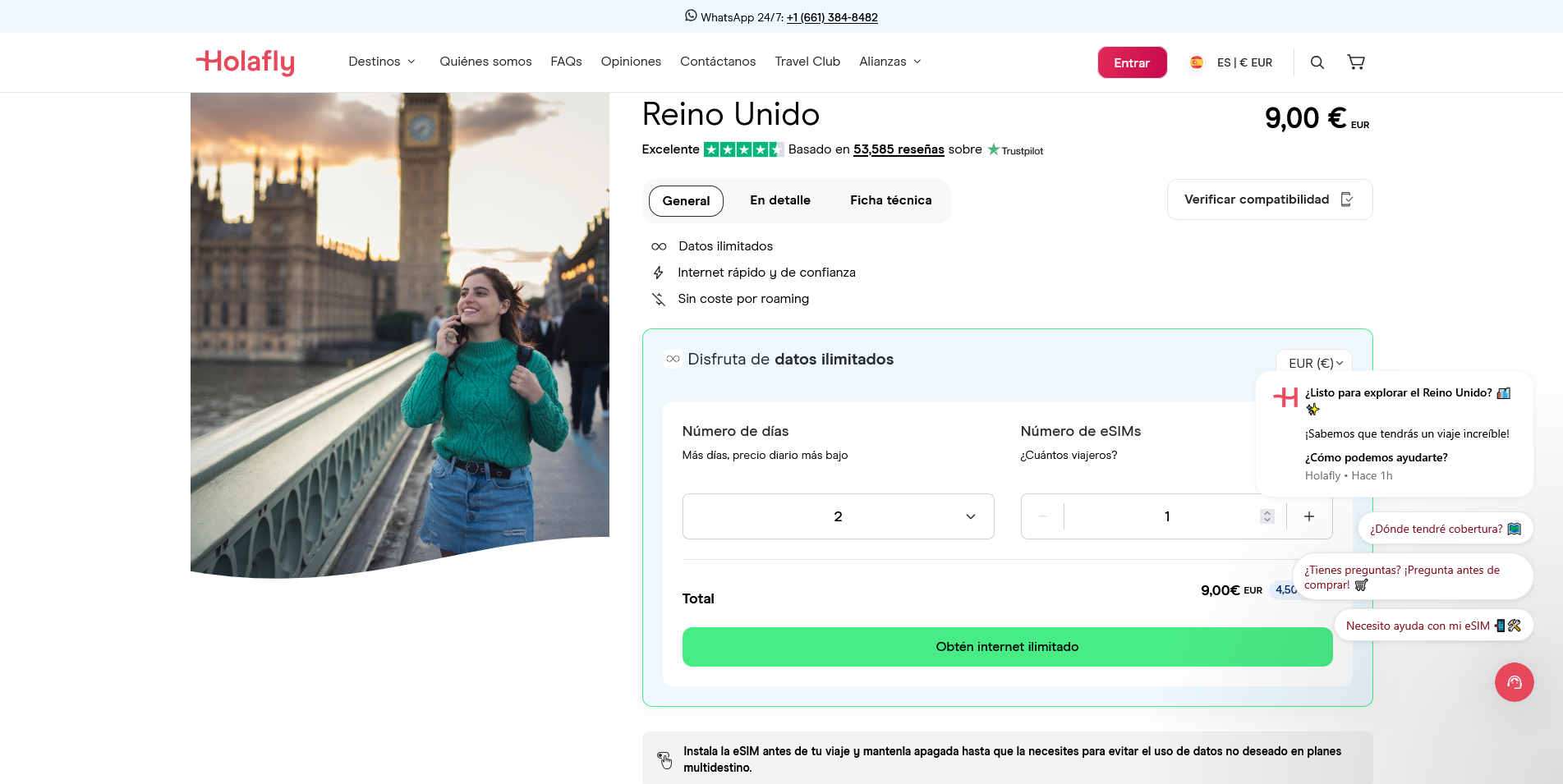Click the Spanish flag language icon

(1197, 62)
